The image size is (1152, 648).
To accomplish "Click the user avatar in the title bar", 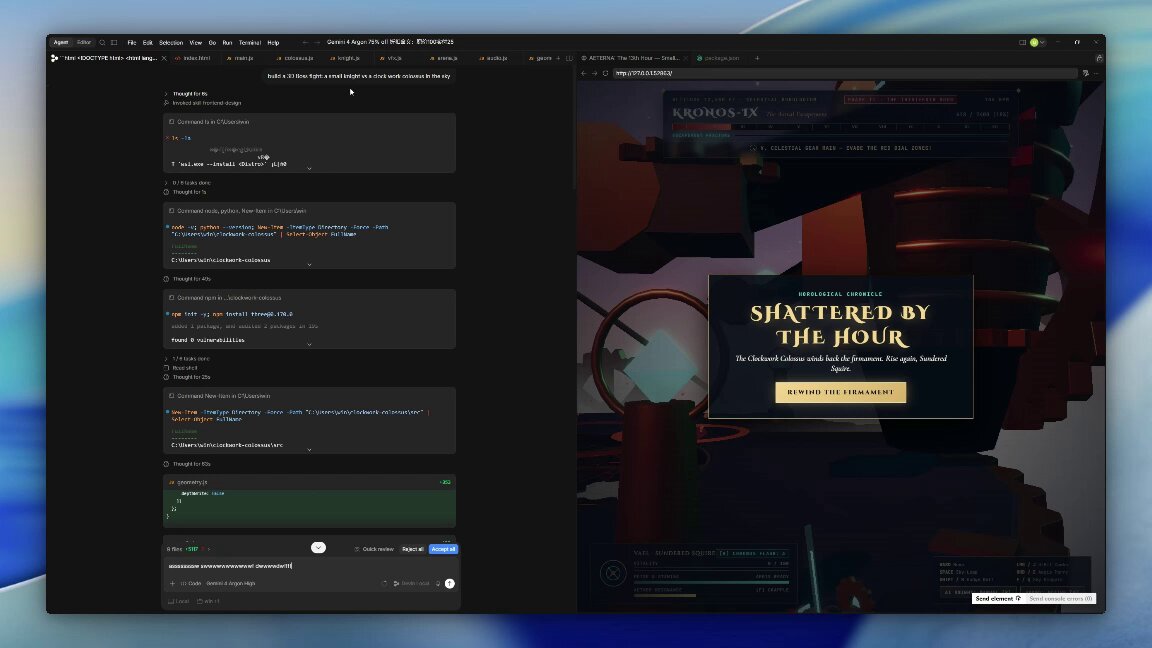I will point(1034,43).
